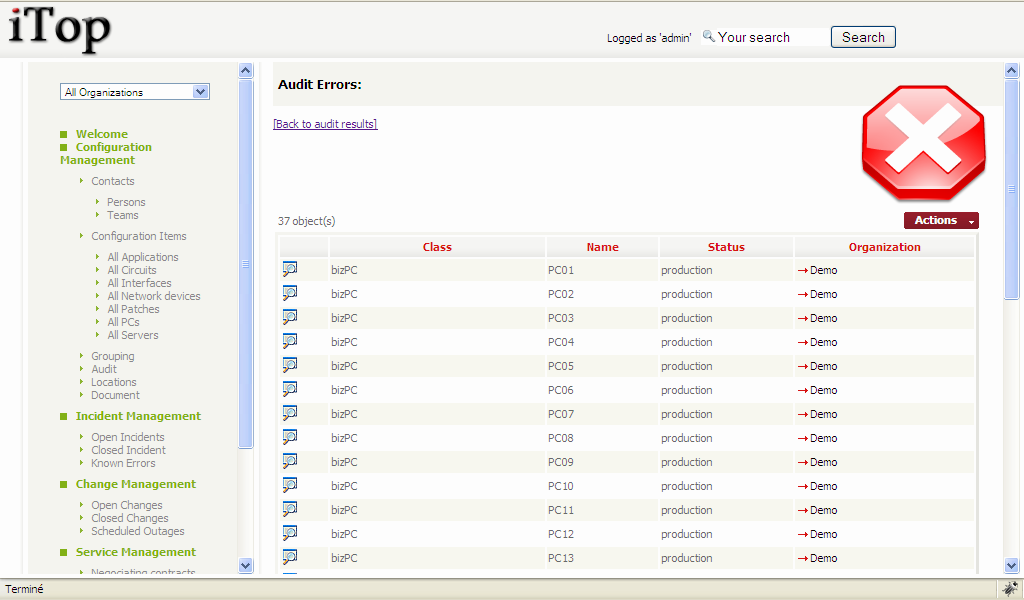
Task: Click sidebar scrollbar down arrow
Action: (x=246, y=565)
